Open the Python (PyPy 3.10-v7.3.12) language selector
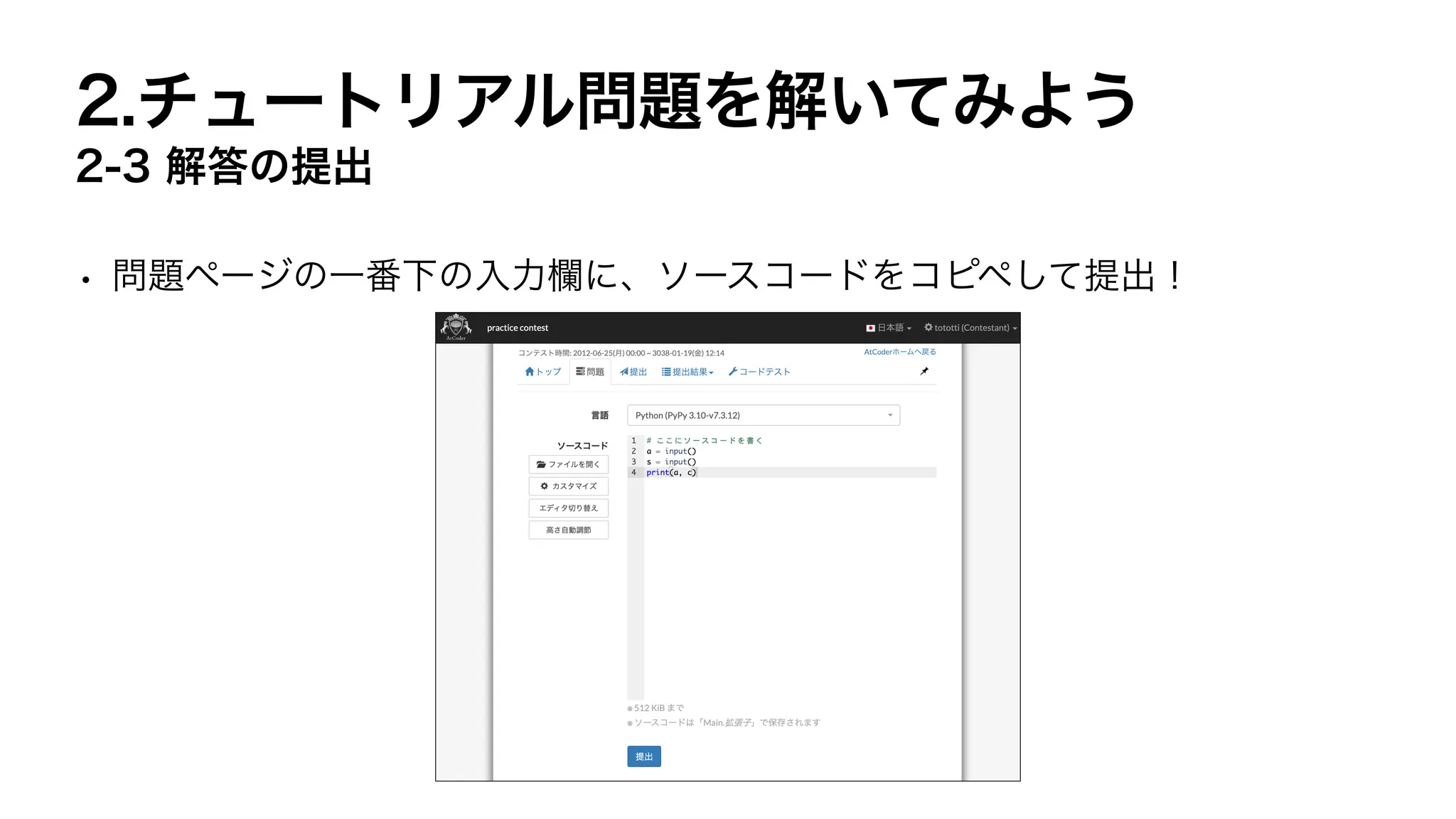1456x819 pixels. click(x=764, y=415)
